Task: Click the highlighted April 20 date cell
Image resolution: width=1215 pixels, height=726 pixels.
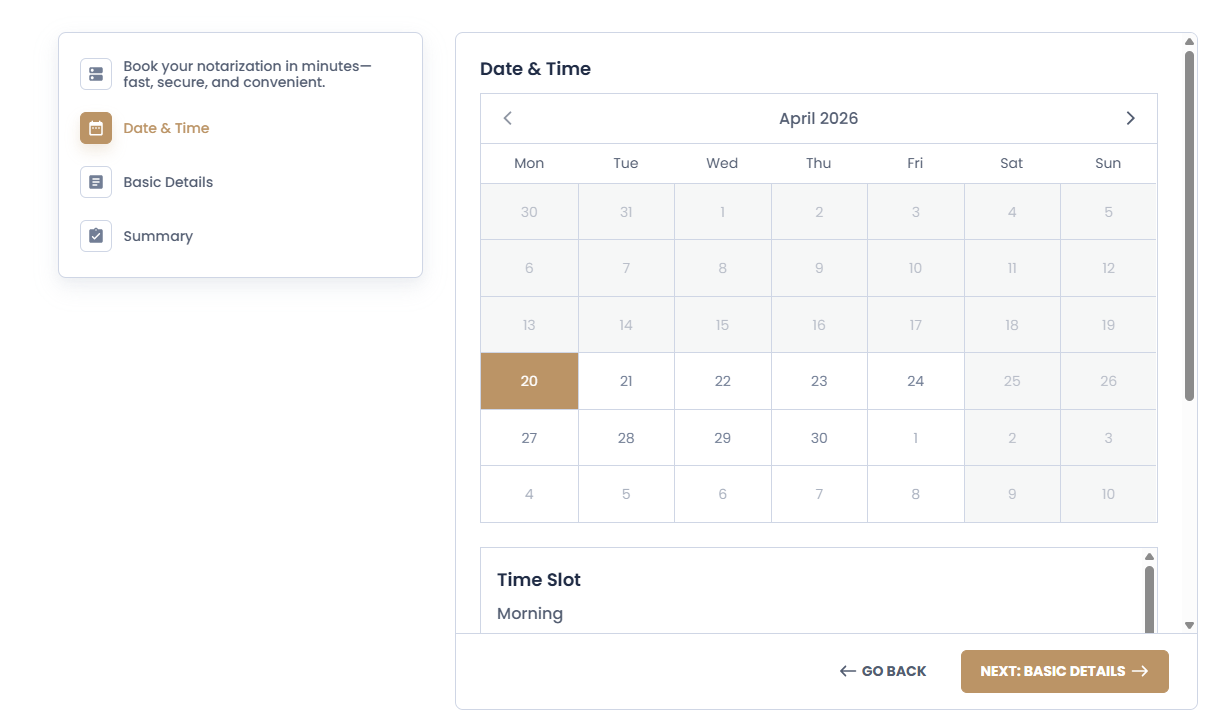Action: (529, 381)
